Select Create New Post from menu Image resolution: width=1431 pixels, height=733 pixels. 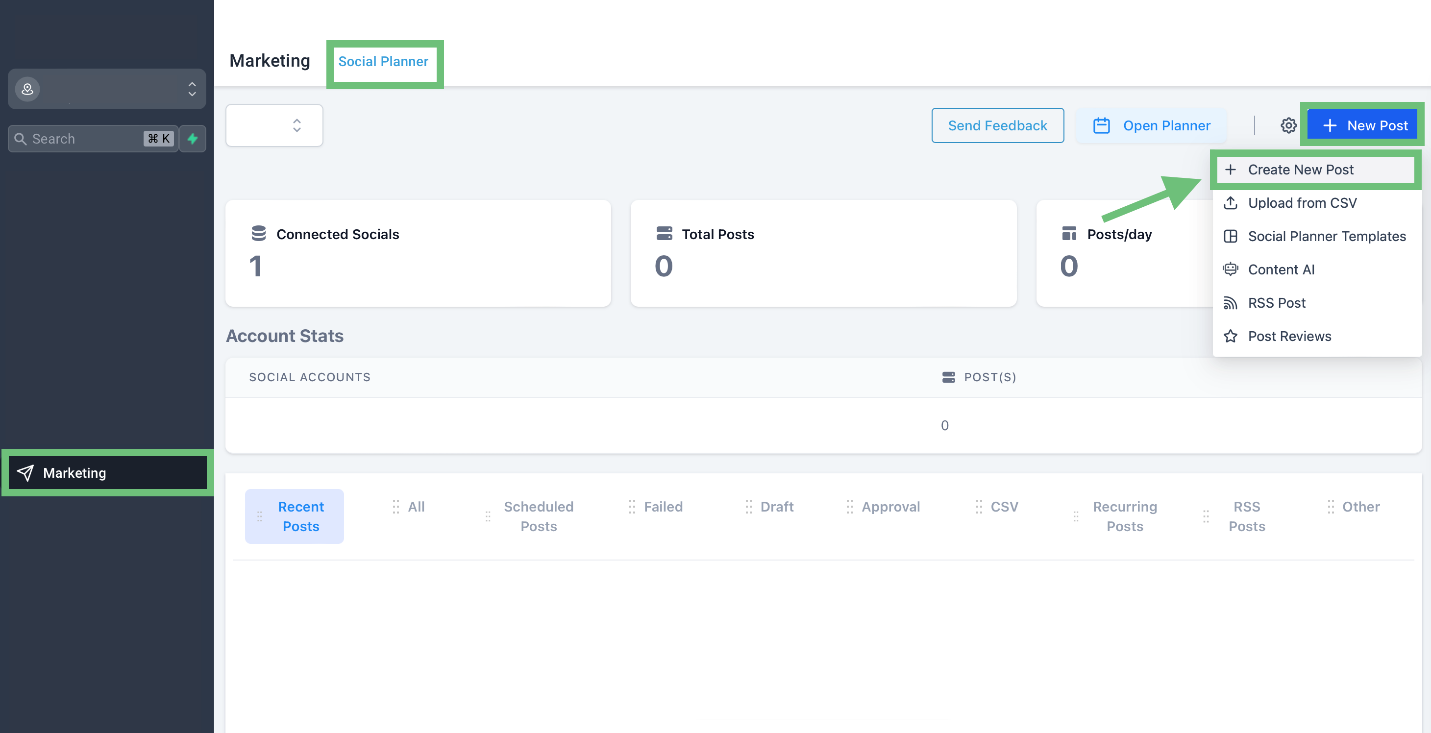click(x=1316, y=170)
